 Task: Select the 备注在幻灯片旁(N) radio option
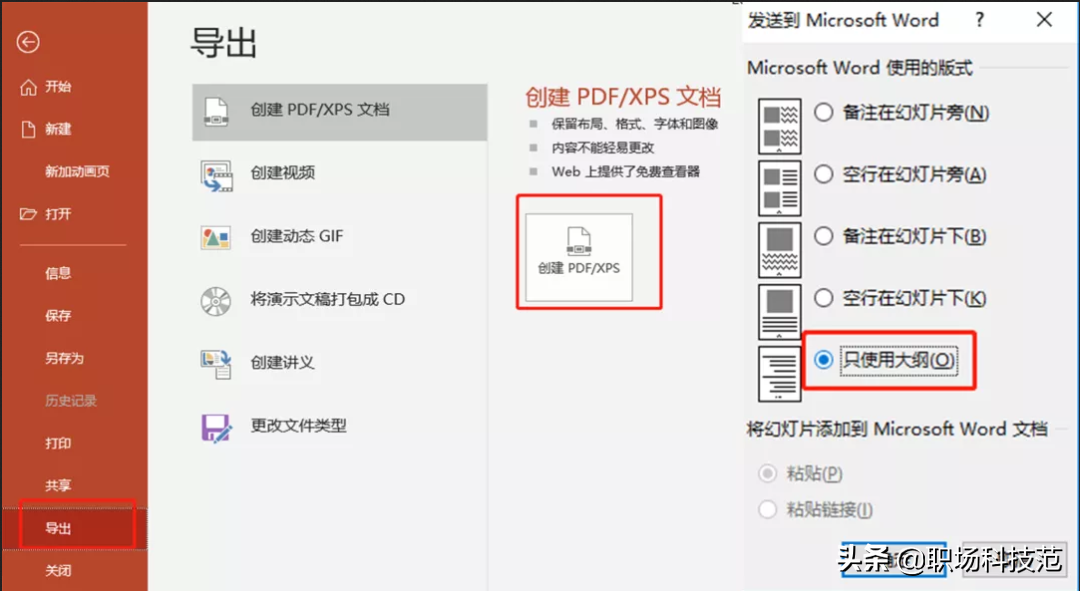click(x=824, y=112)
